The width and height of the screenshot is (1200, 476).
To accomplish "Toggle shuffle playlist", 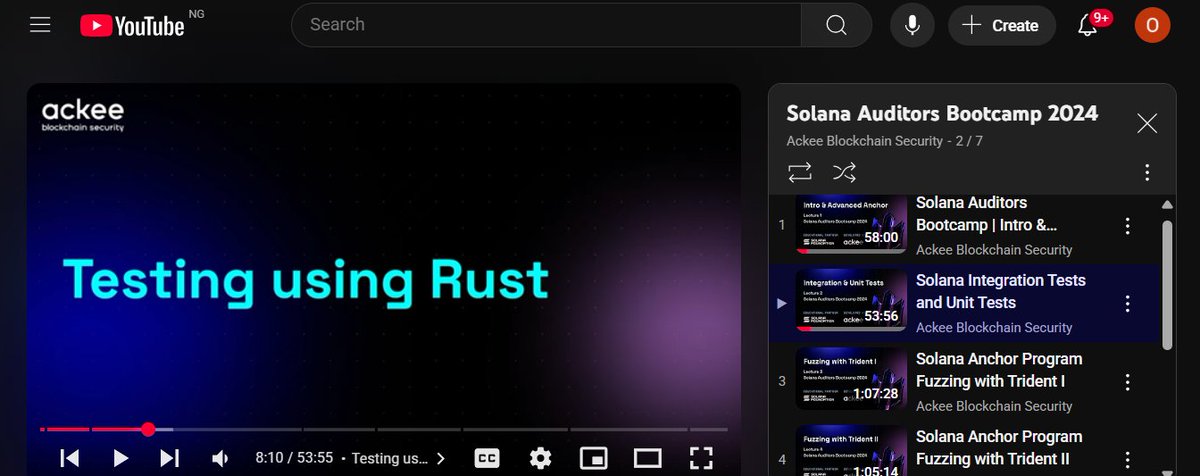I will coord(844,172).
